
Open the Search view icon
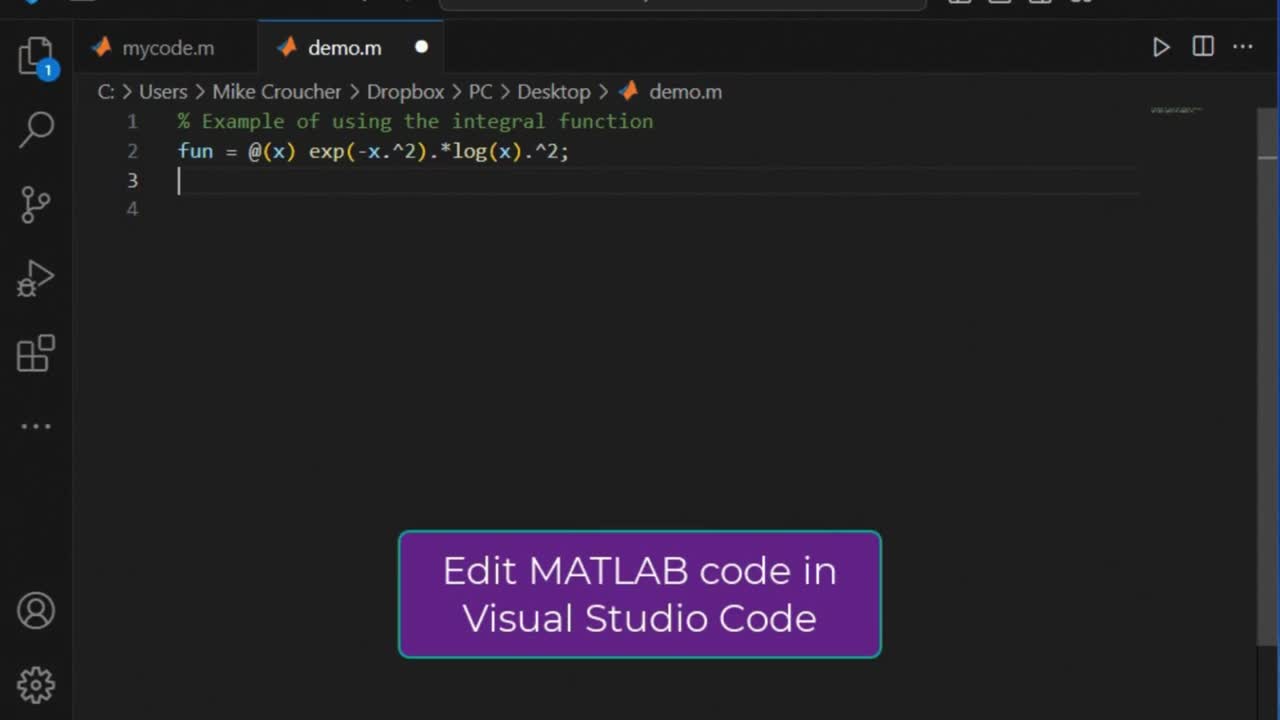(x=36, y=130)
